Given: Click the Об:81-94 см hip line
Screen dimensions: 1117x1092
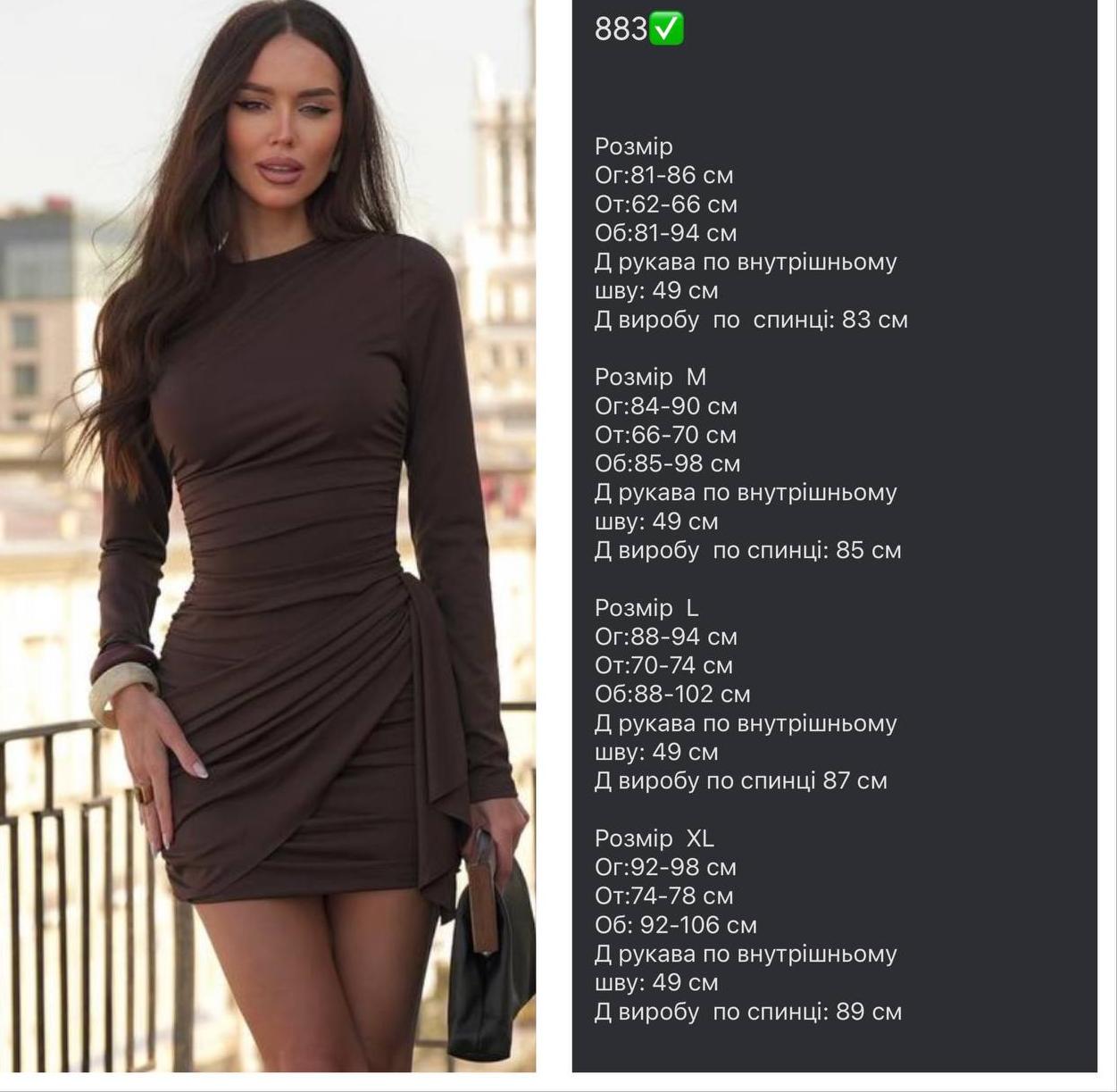Looking at the screenshot, I should [x=666, y=233].
